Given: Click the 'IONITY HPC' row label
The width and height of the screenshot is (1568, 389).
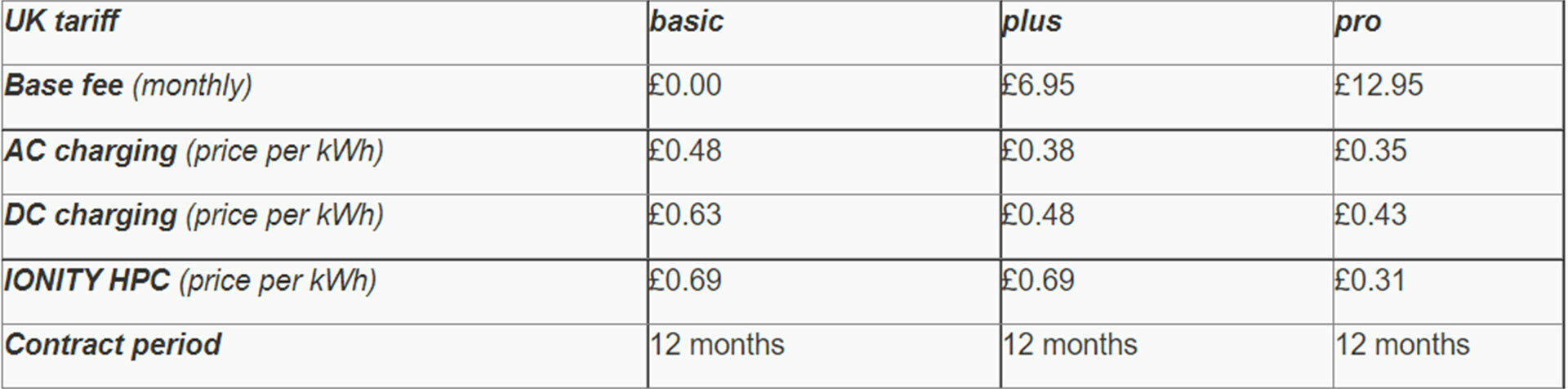Looking at the screenshot, I should pos(190,280).
